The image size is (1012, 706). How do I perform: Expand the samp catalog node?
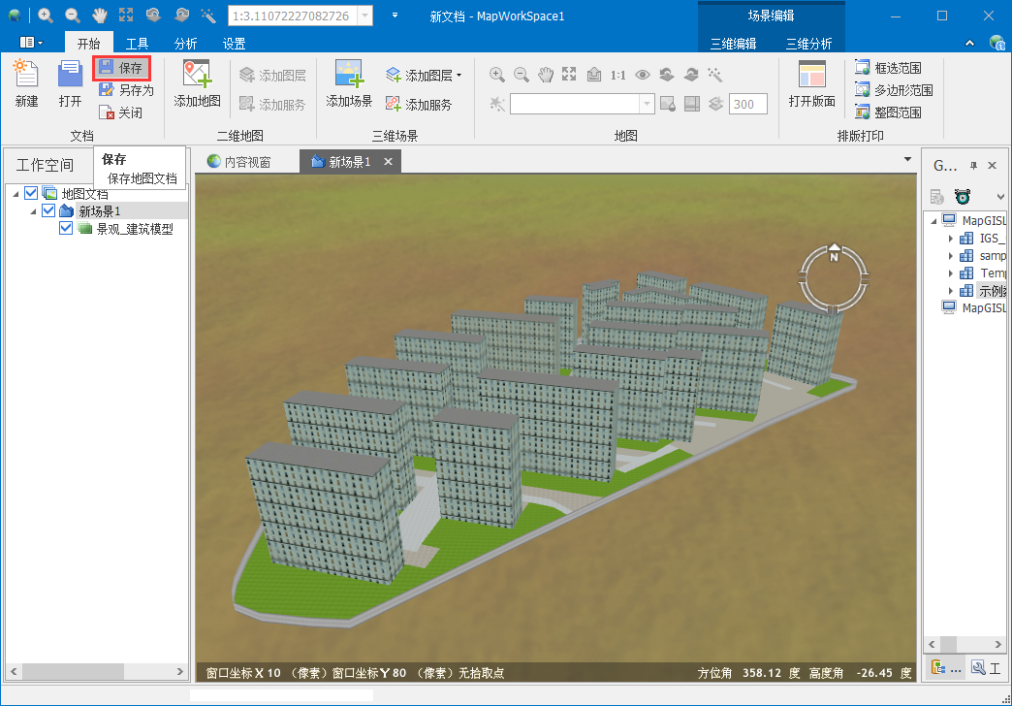click(950, 256)
